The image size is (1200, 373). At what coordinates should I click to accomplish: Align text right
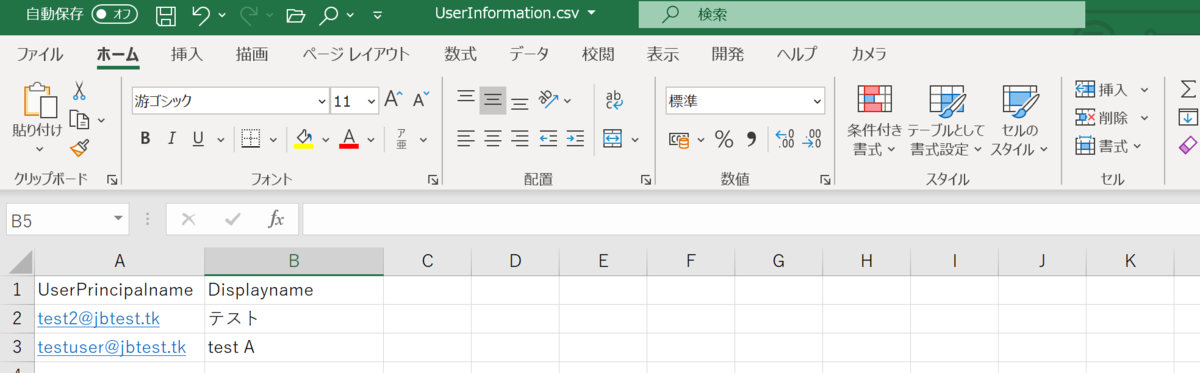520,138
